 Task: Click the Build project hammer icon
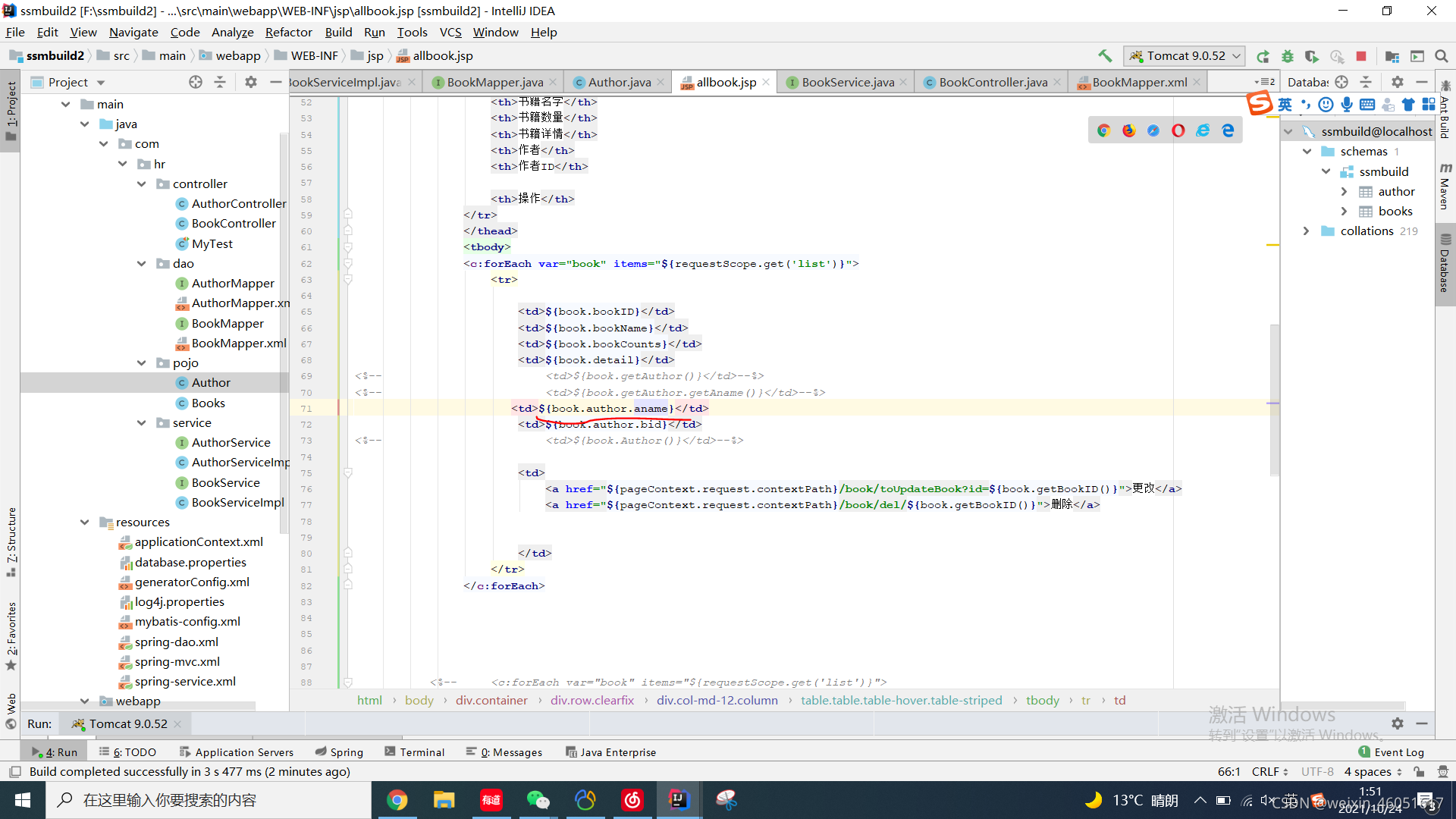click(1105, 55)
